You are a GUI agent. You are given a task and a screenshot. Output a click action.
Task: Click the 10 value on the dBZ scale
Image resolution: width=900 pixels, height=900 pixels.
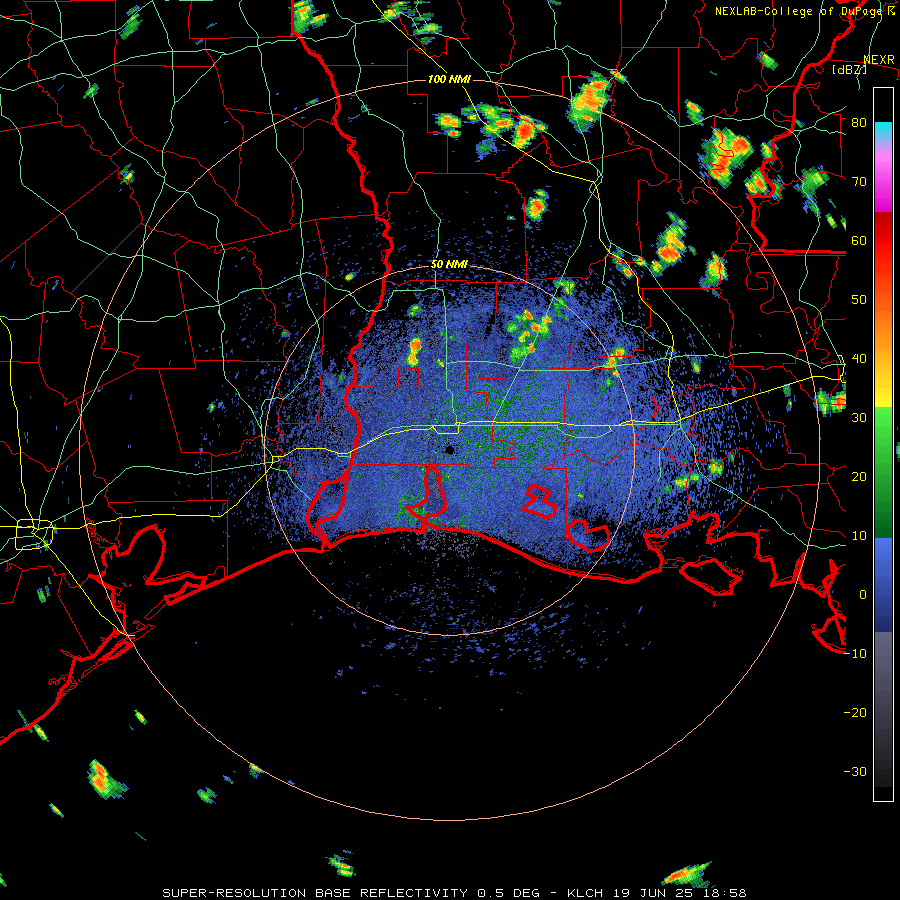859,536
